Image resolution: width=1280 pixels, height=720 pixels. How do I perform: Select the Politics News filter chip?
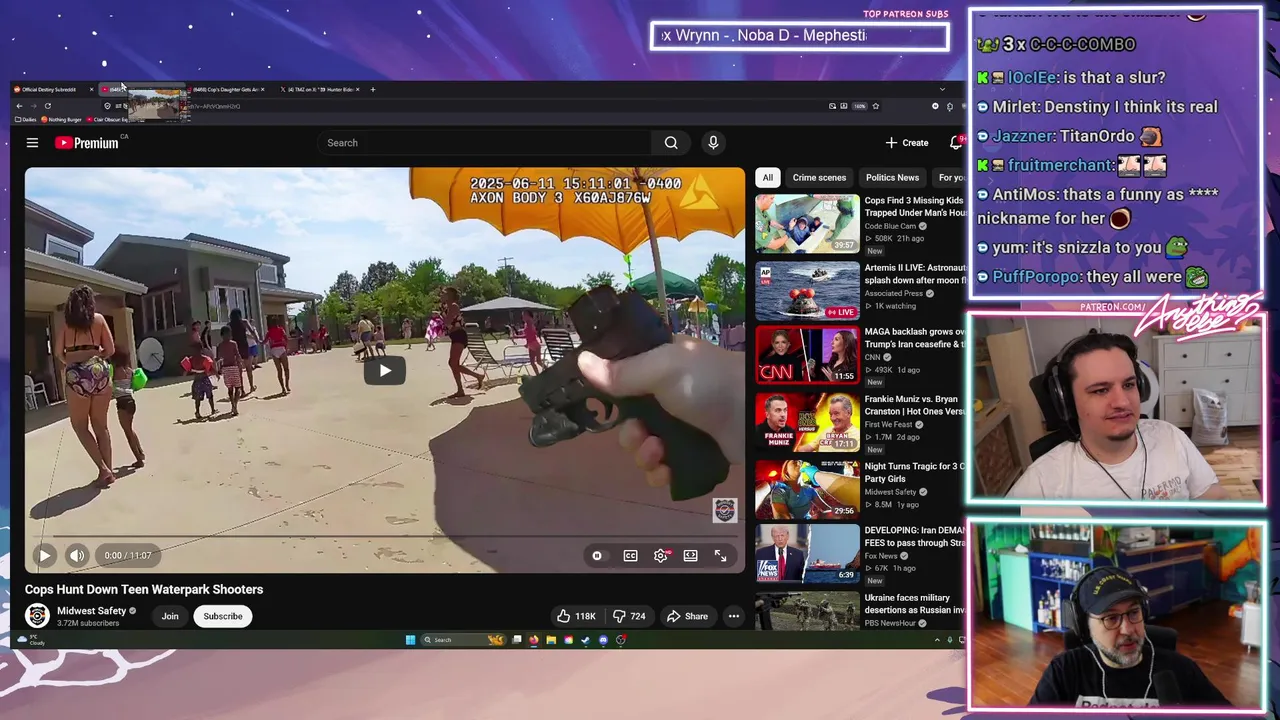892,178
